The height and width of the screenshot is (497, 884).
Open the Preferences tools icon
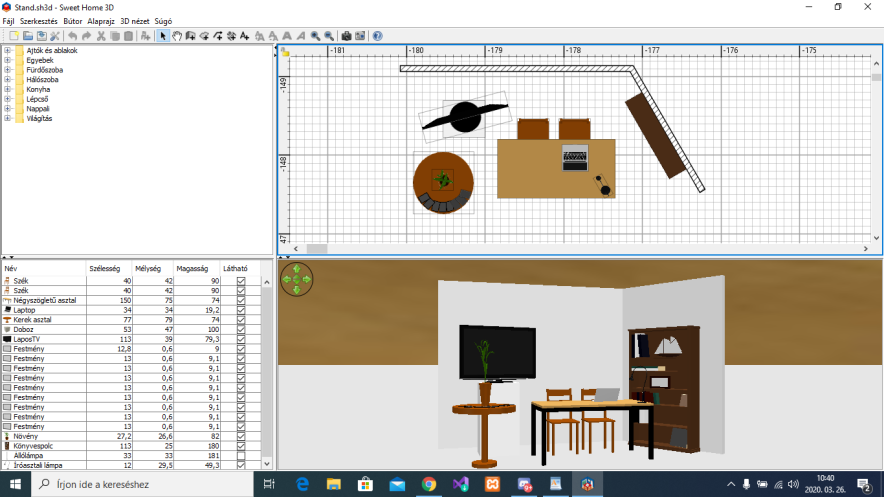click(x=55, y=36)
